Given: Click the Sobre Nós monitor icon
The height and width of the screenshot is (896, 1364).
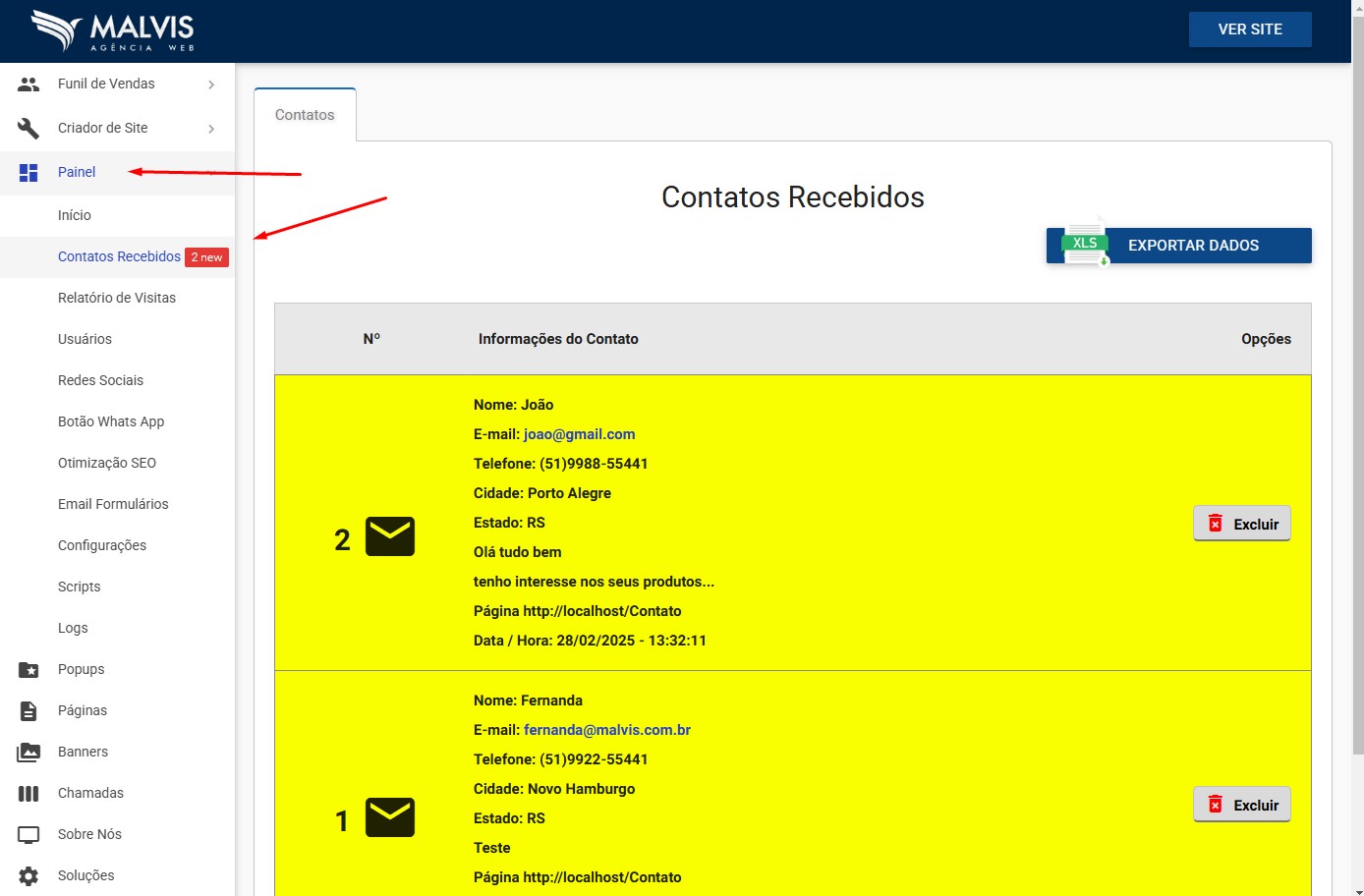Looking at the screenshot, I should tap(28, 835).
